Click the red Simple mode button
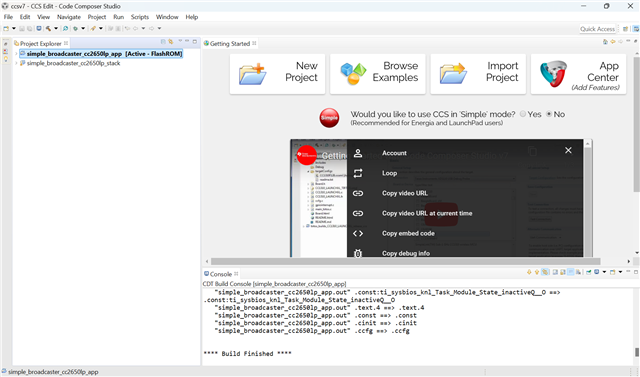640x377 pixels. coord(329,118)
